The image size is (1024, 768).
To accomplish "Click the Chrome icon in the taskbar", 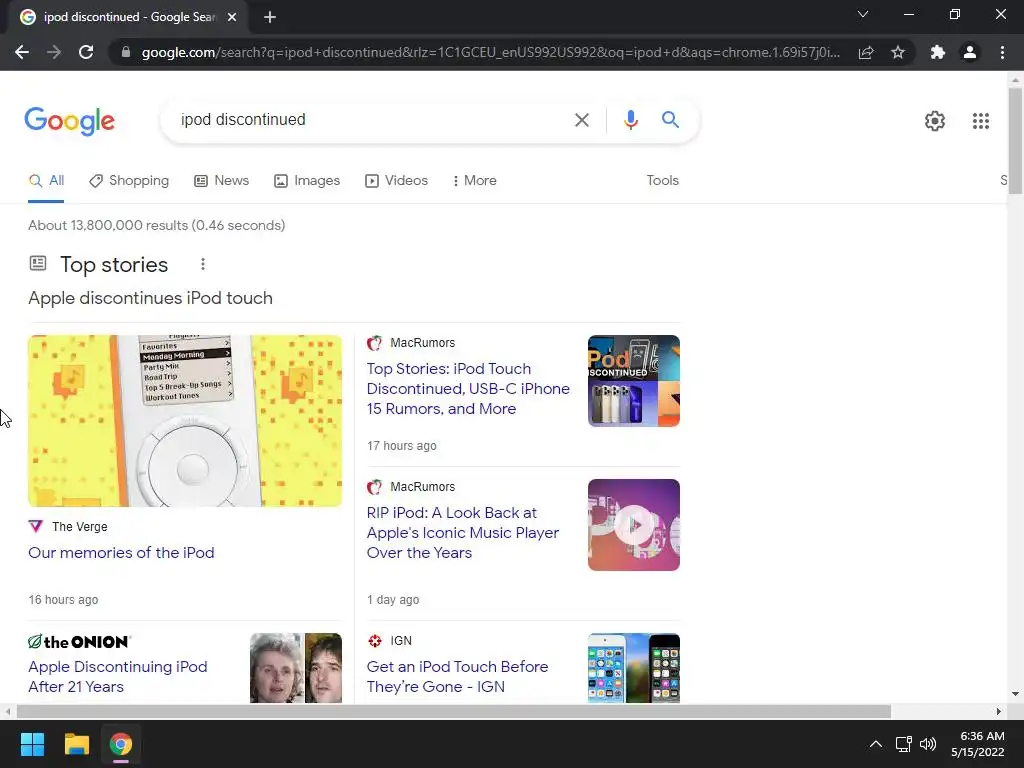I will (x=121, y=744).
